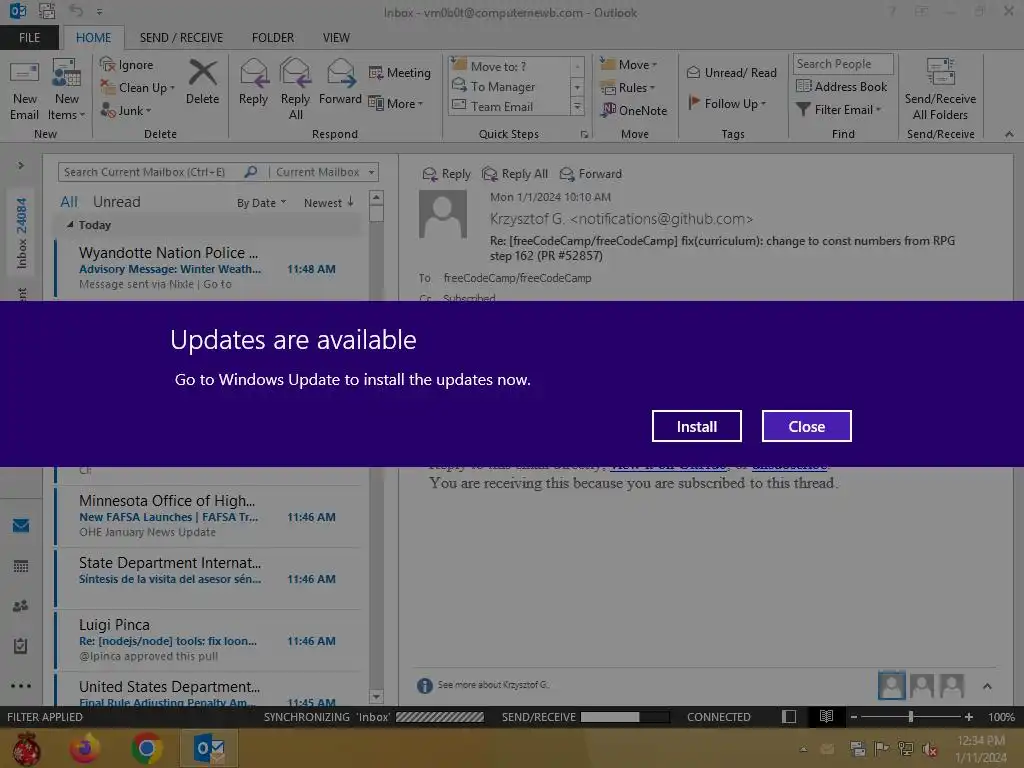Open the More respond options
The image size is (1024, 768).
pos(396,103)
